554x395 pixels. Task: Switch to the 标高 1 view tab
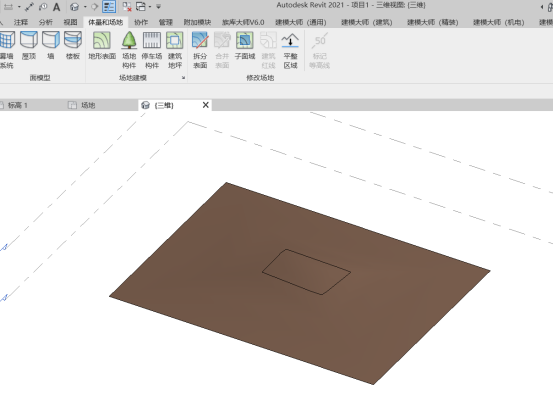18,105
